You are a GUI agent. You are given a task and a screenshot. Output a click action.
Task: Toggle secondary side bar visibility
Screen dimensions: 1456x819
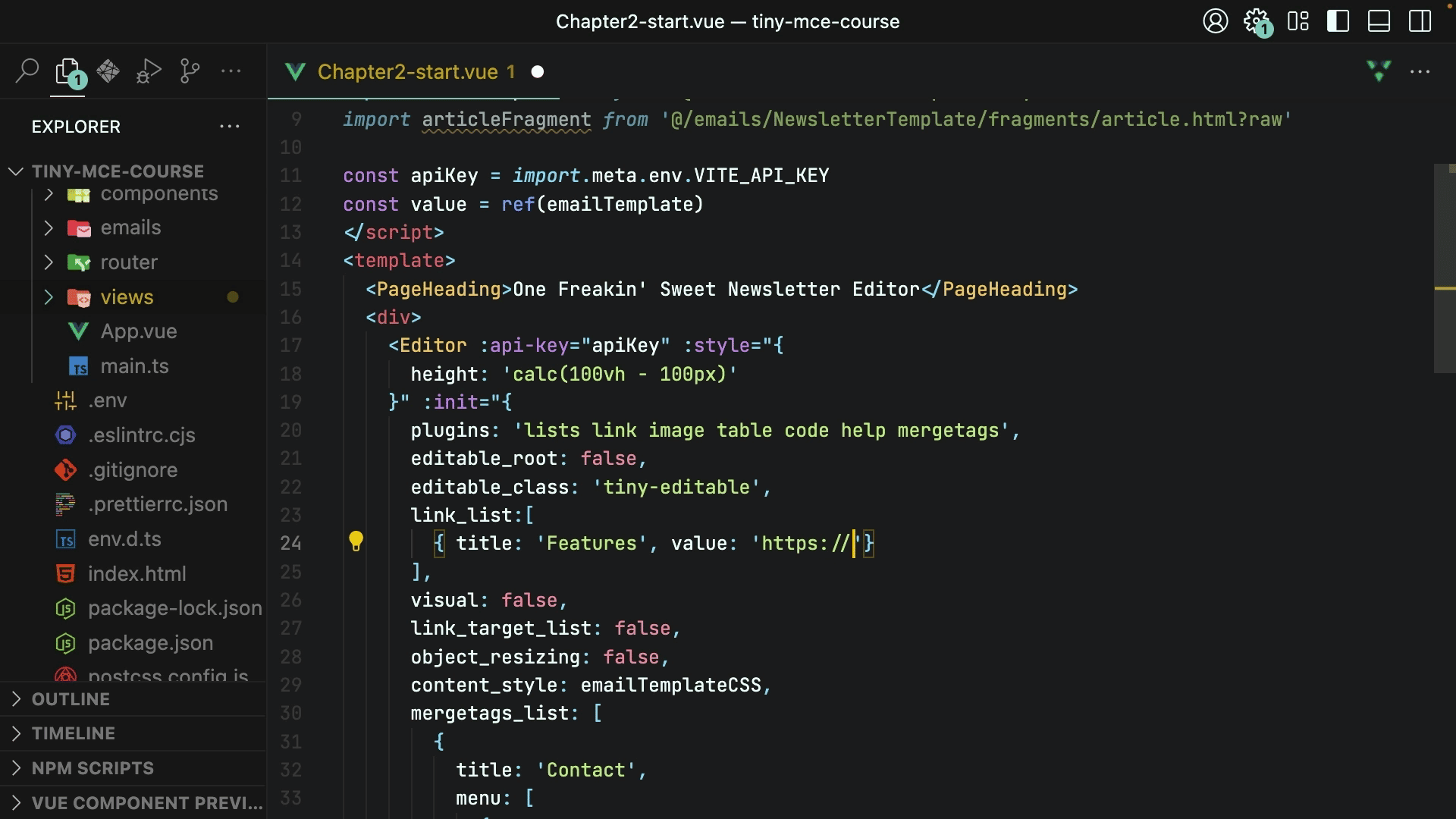pos(1420,21)
